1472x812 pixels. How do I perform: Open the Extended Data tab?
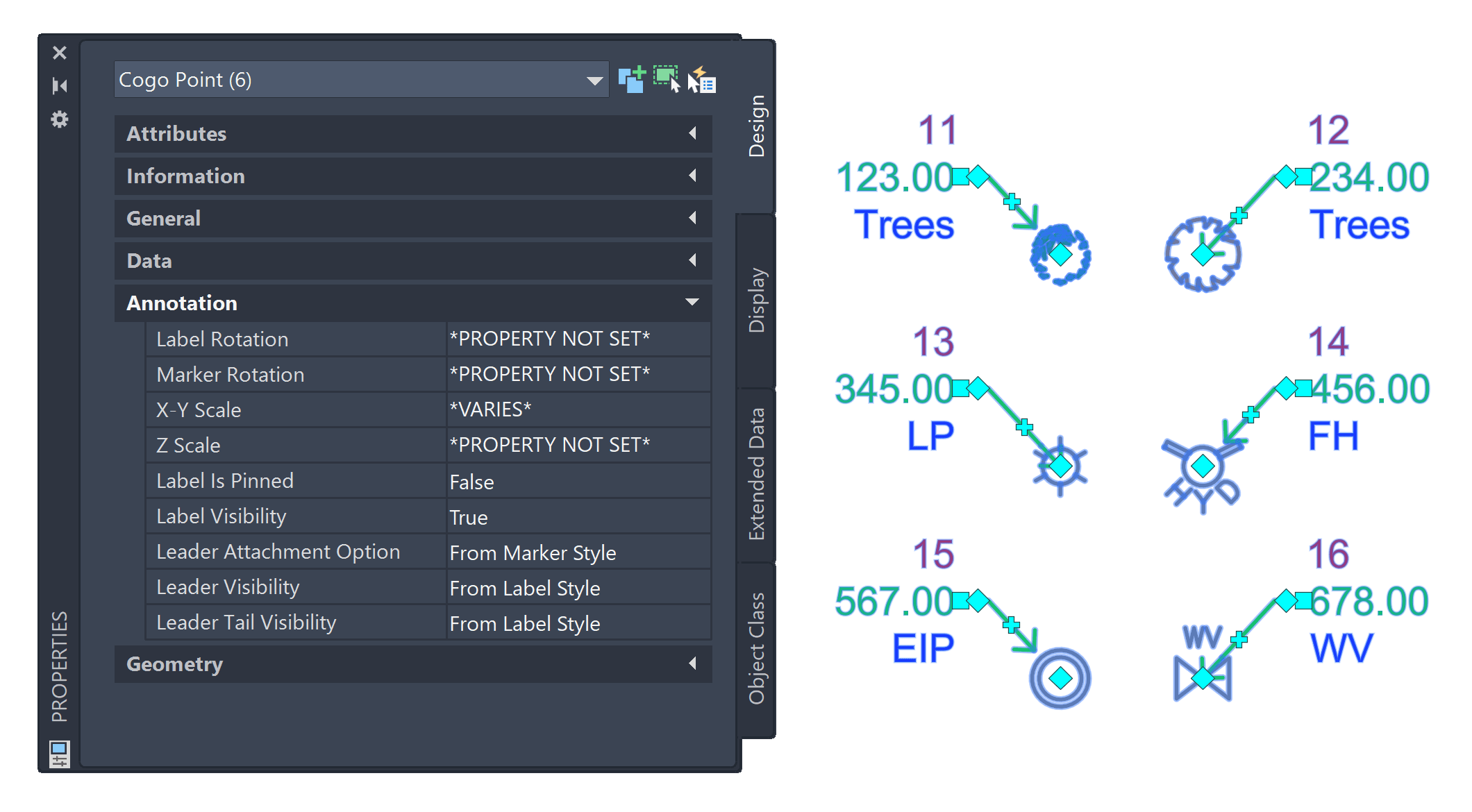click(756, 474)
